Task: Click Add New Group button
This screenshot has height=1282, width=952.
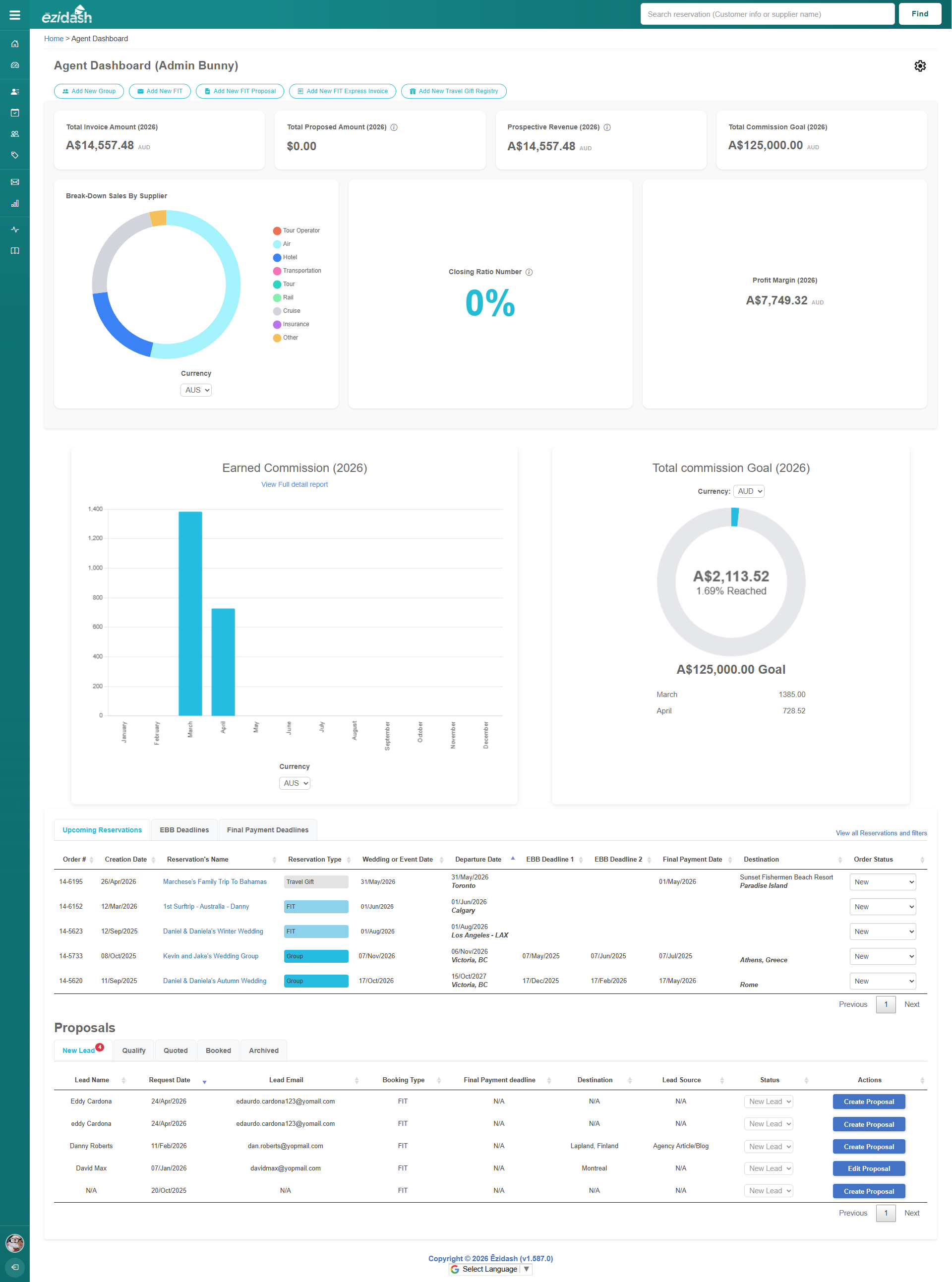Action: coord(89,91)
